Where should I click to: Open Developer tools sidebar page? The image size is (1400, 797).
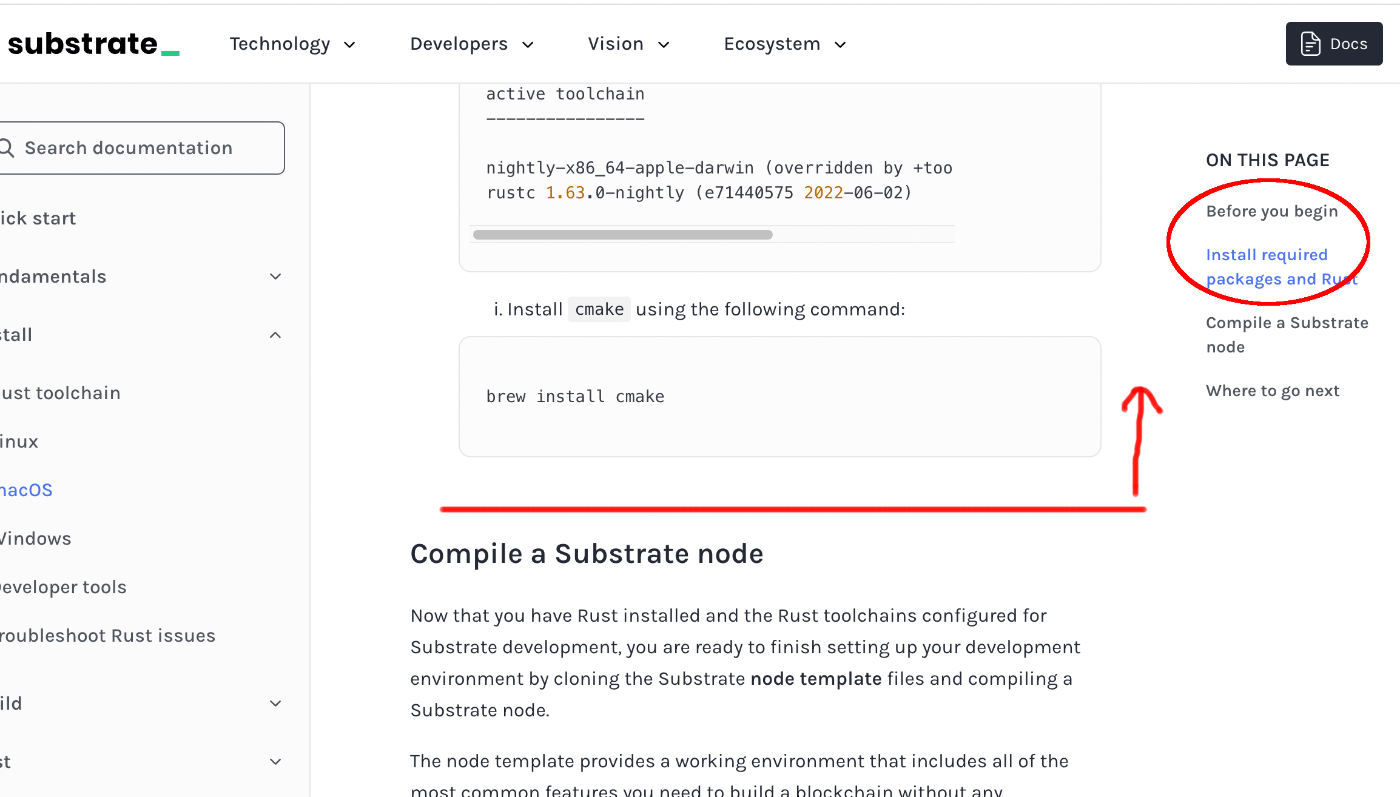pyautogui.click(x=63, y=587)
